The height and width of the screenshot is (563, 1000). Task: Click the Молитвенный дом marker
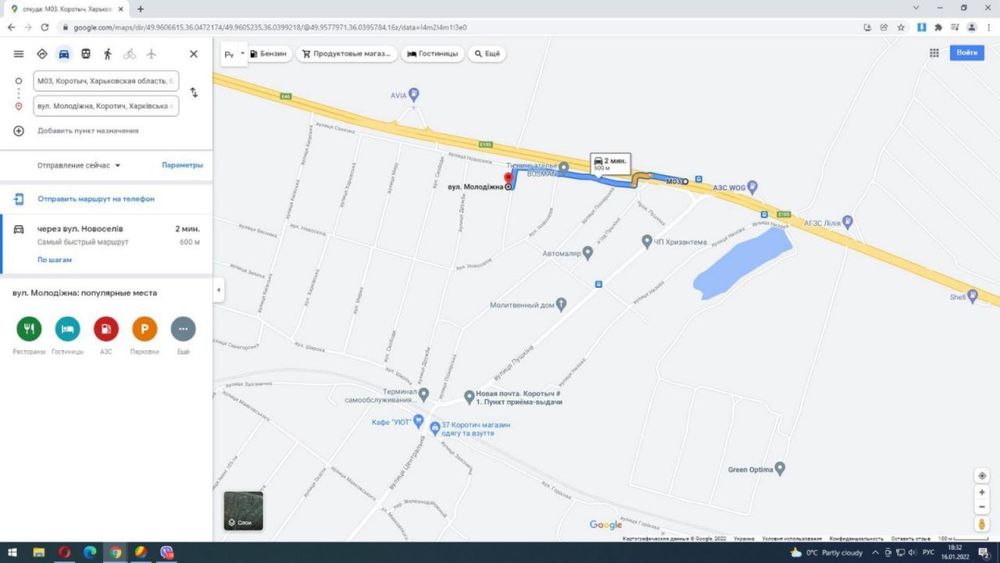[x=561, y=305]
